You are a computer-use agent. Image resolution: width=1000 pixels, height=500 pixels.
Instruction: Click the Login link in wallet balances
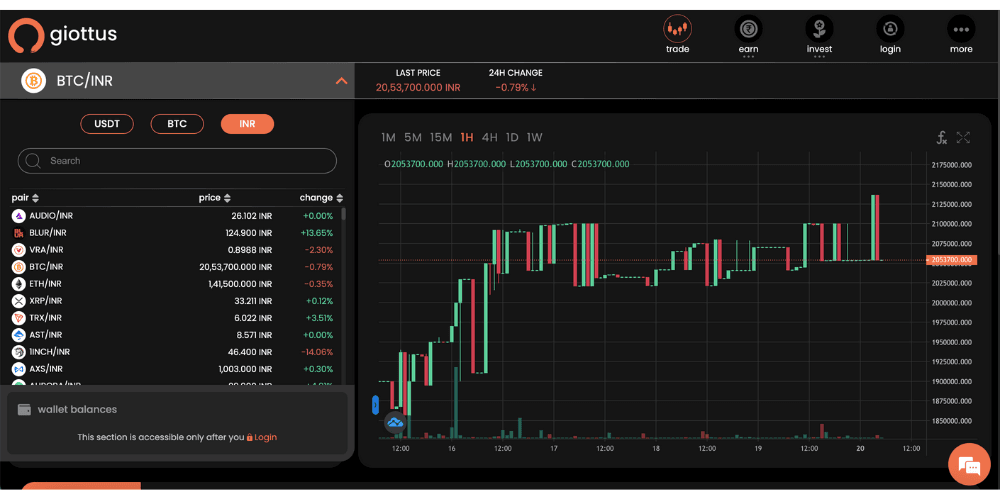265,437
